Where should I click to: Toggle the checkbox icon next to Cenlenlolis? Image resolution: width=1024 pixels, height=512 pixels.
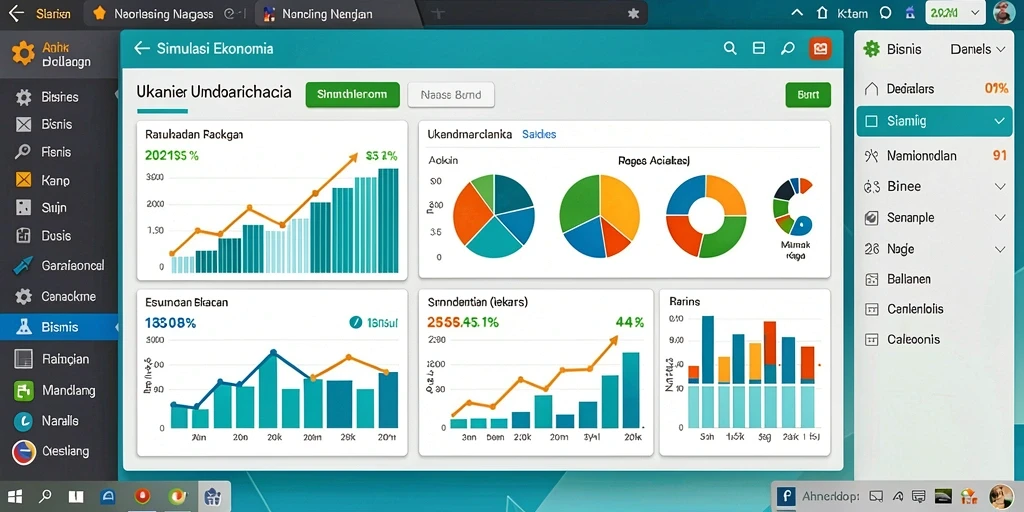click(871, 309)
